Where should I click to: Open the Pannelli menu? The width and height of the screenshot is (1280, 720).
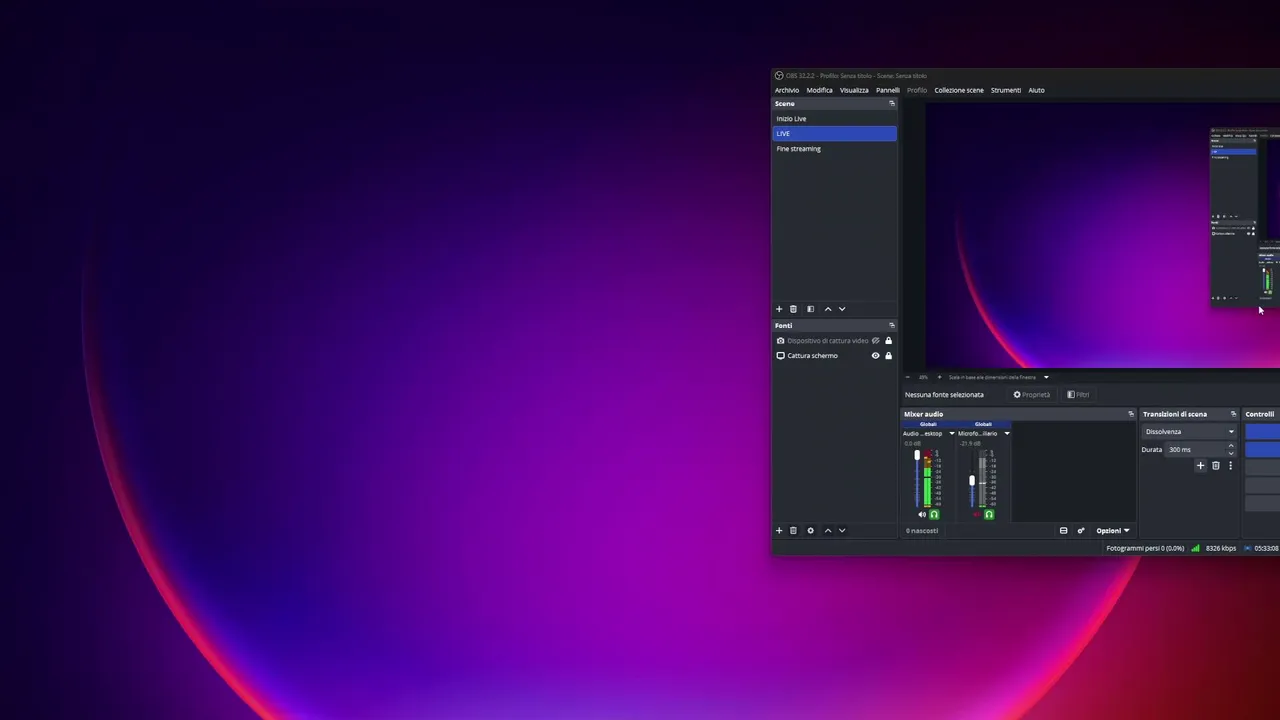[888, 90]
